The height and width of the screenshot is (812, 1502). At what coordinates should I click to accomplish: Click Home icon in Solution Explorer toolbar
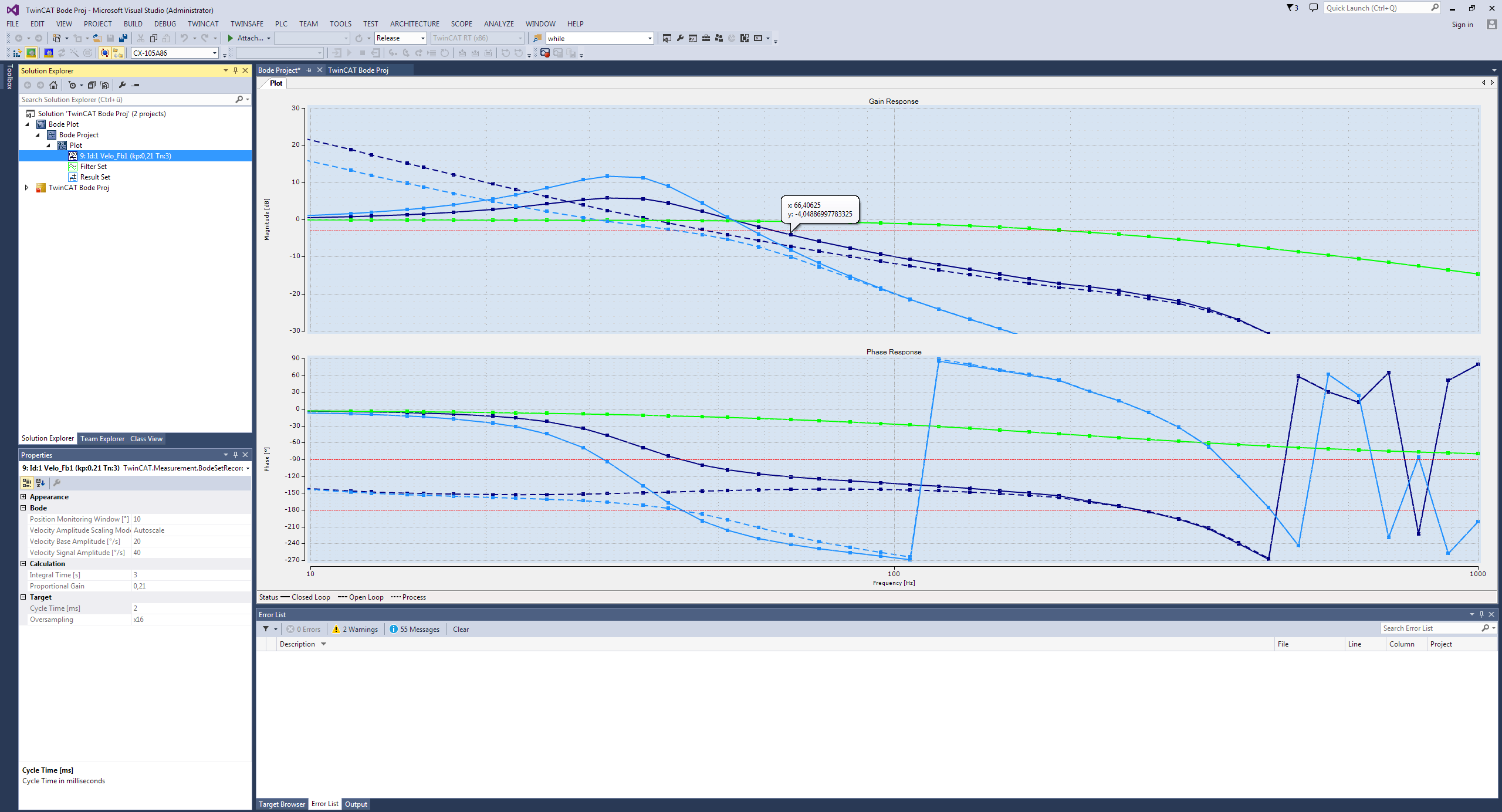[53, 85]
